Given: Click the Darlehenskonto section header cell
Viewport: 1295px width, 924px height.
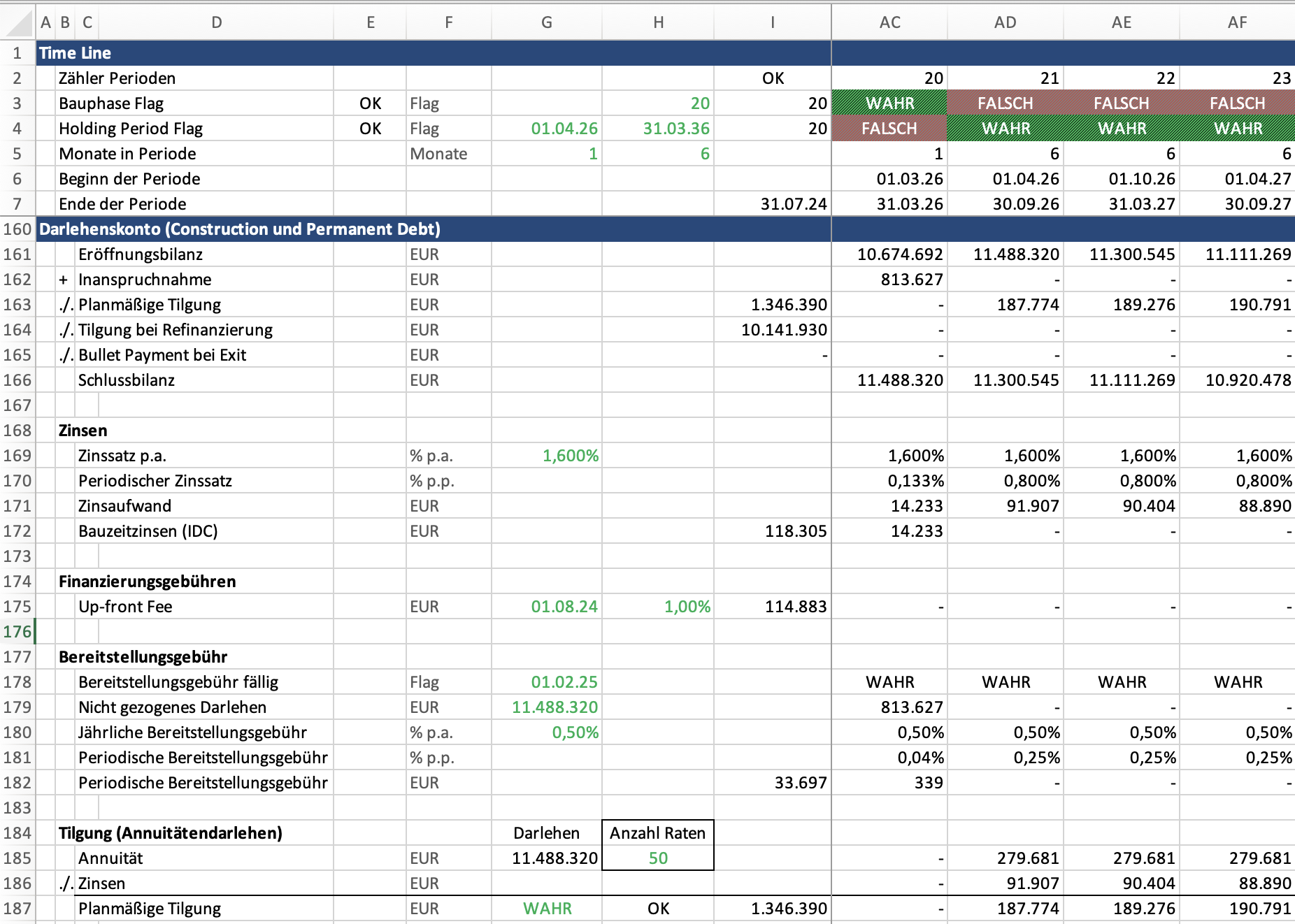Looking at the screenshot, I should tap(239, 229).
